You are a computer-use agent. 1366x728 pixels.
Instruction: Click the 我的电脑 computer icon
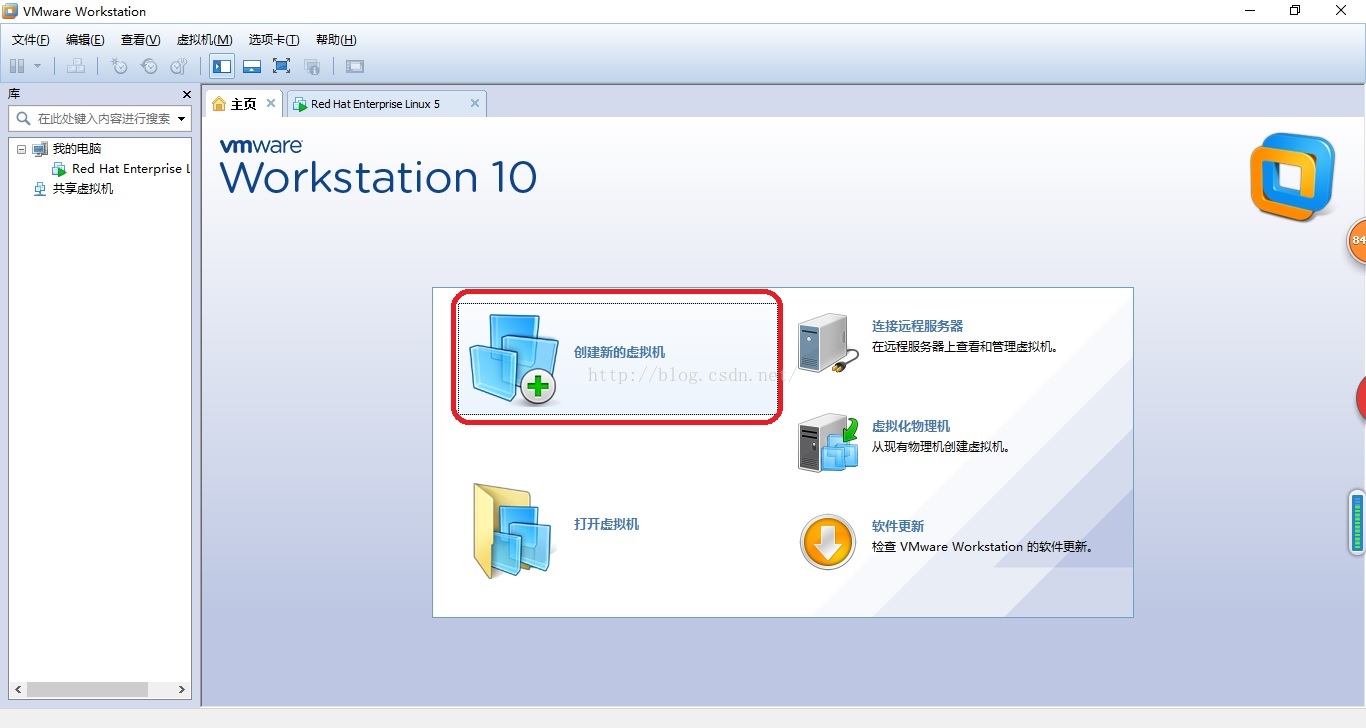click(x=40, y=149)
